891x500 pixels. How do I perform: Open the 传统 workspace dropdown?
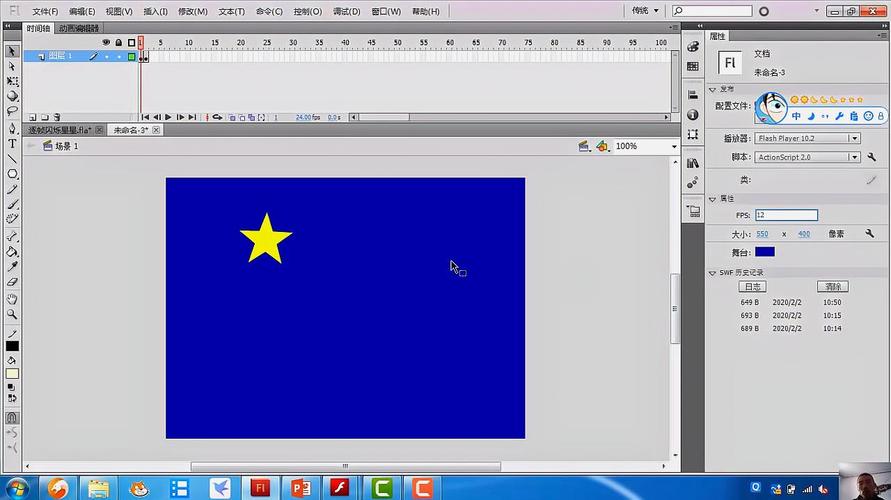(645, 10)
